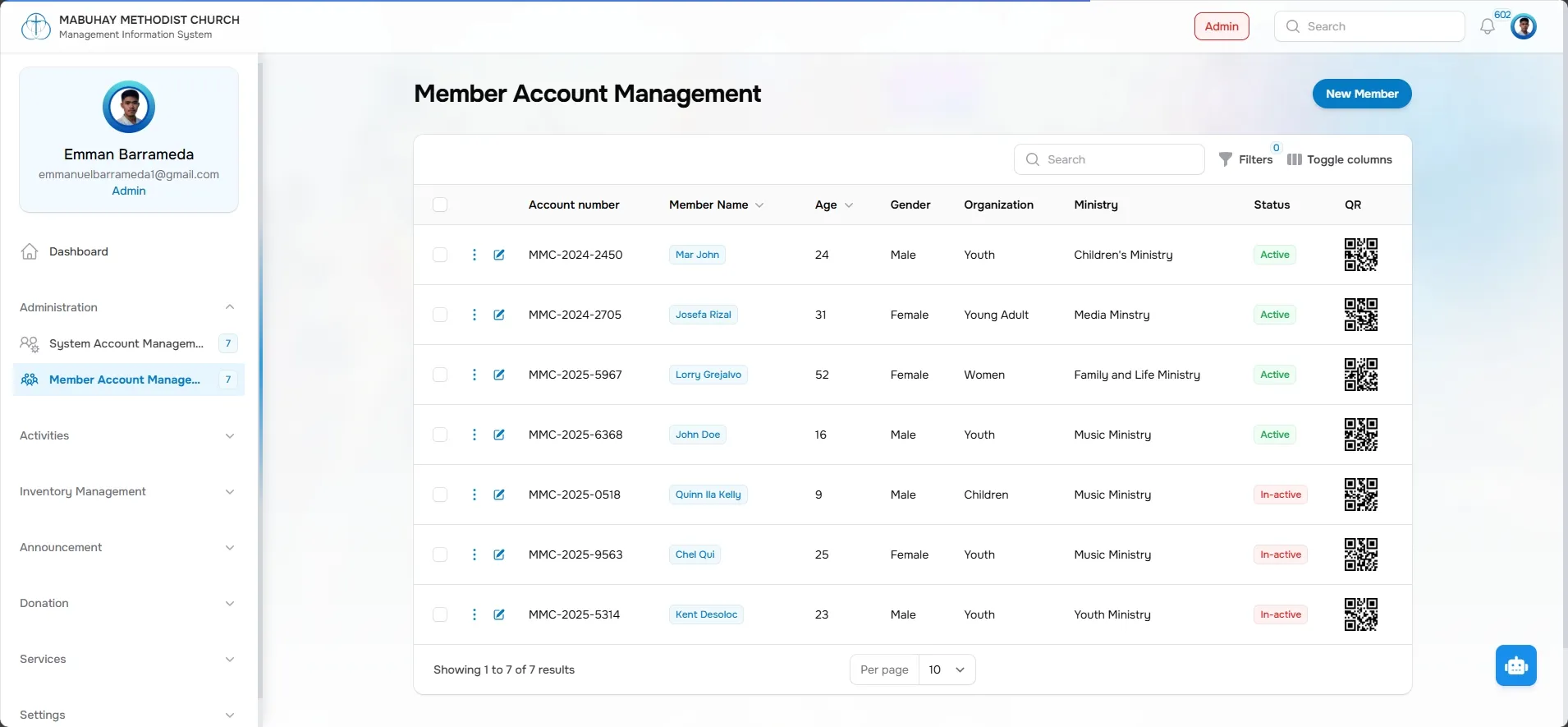This screenshot has width=1568, height=727.
Task: View the QR code for Lorry Grejalvo
Action: point(1360,375)
